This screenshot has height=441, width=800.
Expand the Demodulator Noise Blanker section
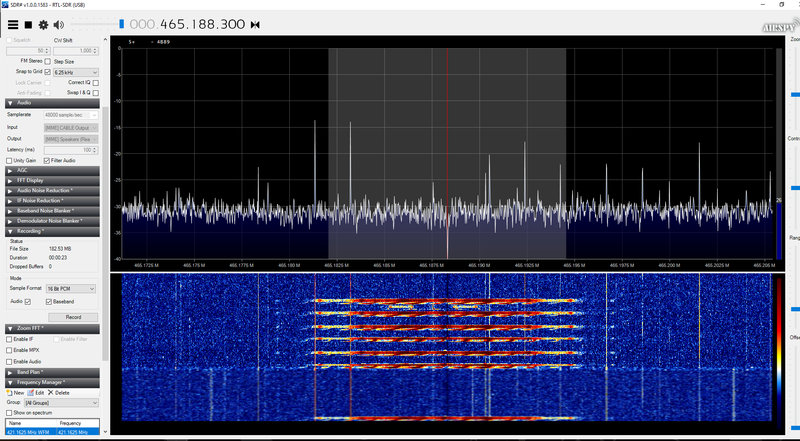tap(52, 221)
